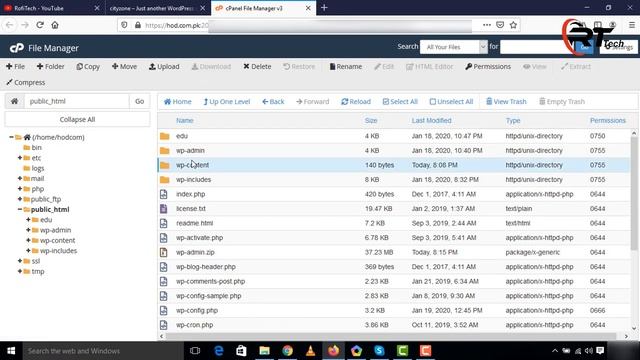Open VLC media player from taskbar
Image resolution: width=640 pixels, height=360 pixels.
coord(310,351)
